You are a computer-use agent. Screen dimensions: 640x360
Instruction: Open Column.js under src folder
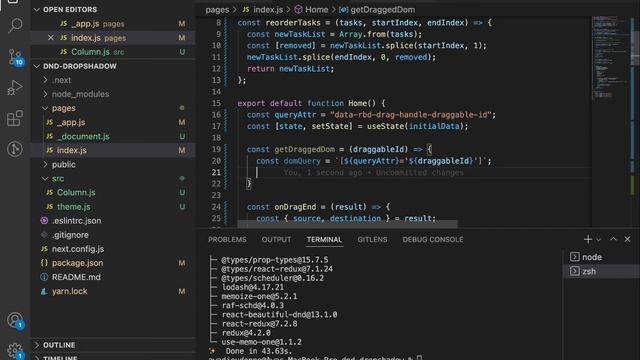[113, 193]
